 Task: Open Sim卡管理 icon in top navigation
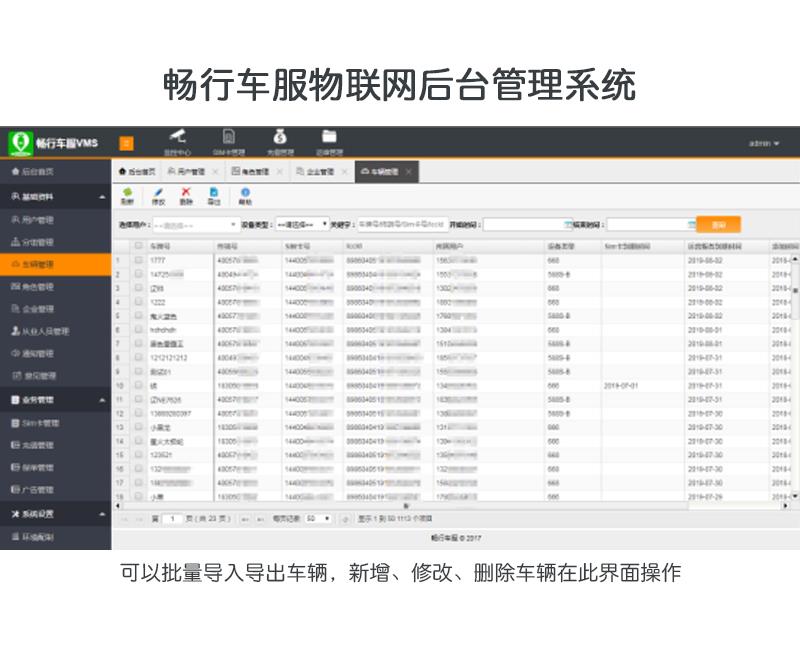tap(229, 139)
